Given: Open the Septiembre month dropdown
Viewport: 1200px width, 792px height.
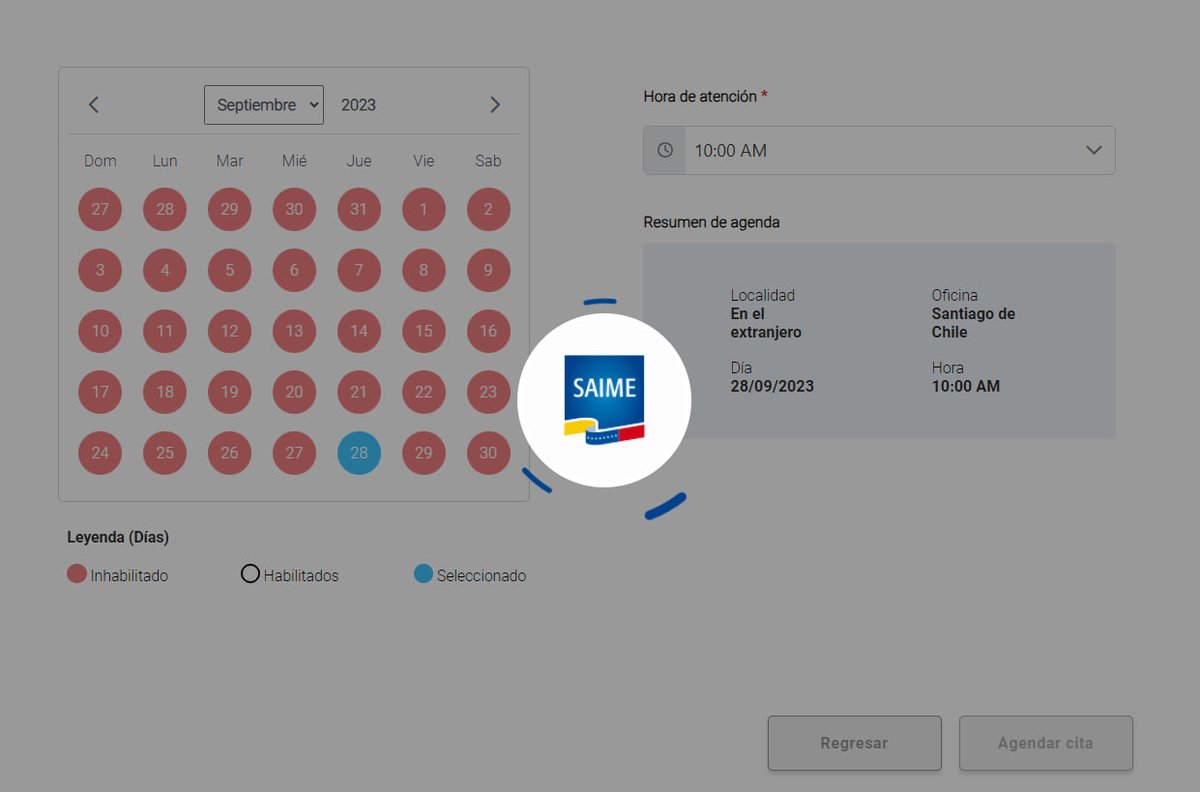Looking at the screenshot, I should coord(264,105).
